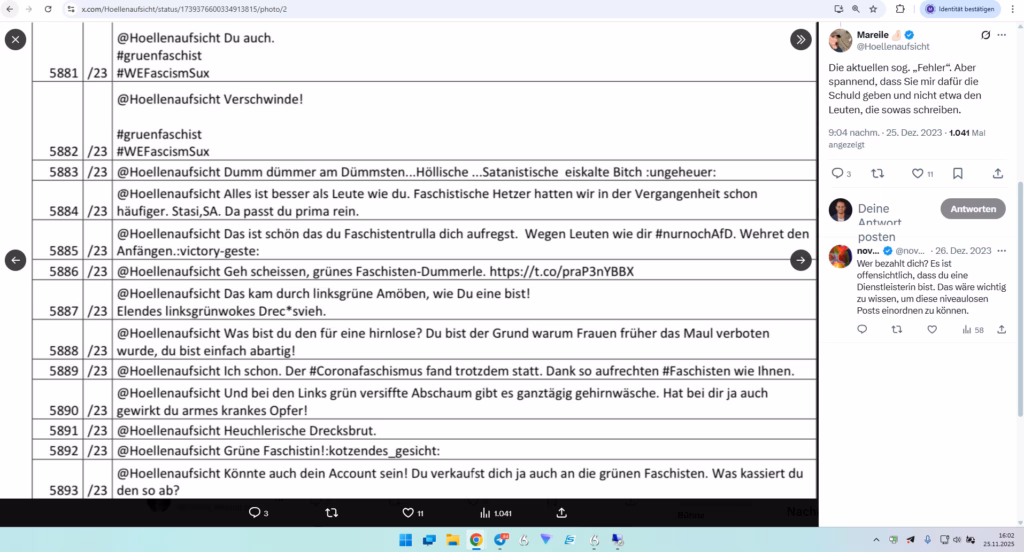The image size is (1024, 552).
Task: Share Mareile's post via share icon
Action: click(997, 173)
